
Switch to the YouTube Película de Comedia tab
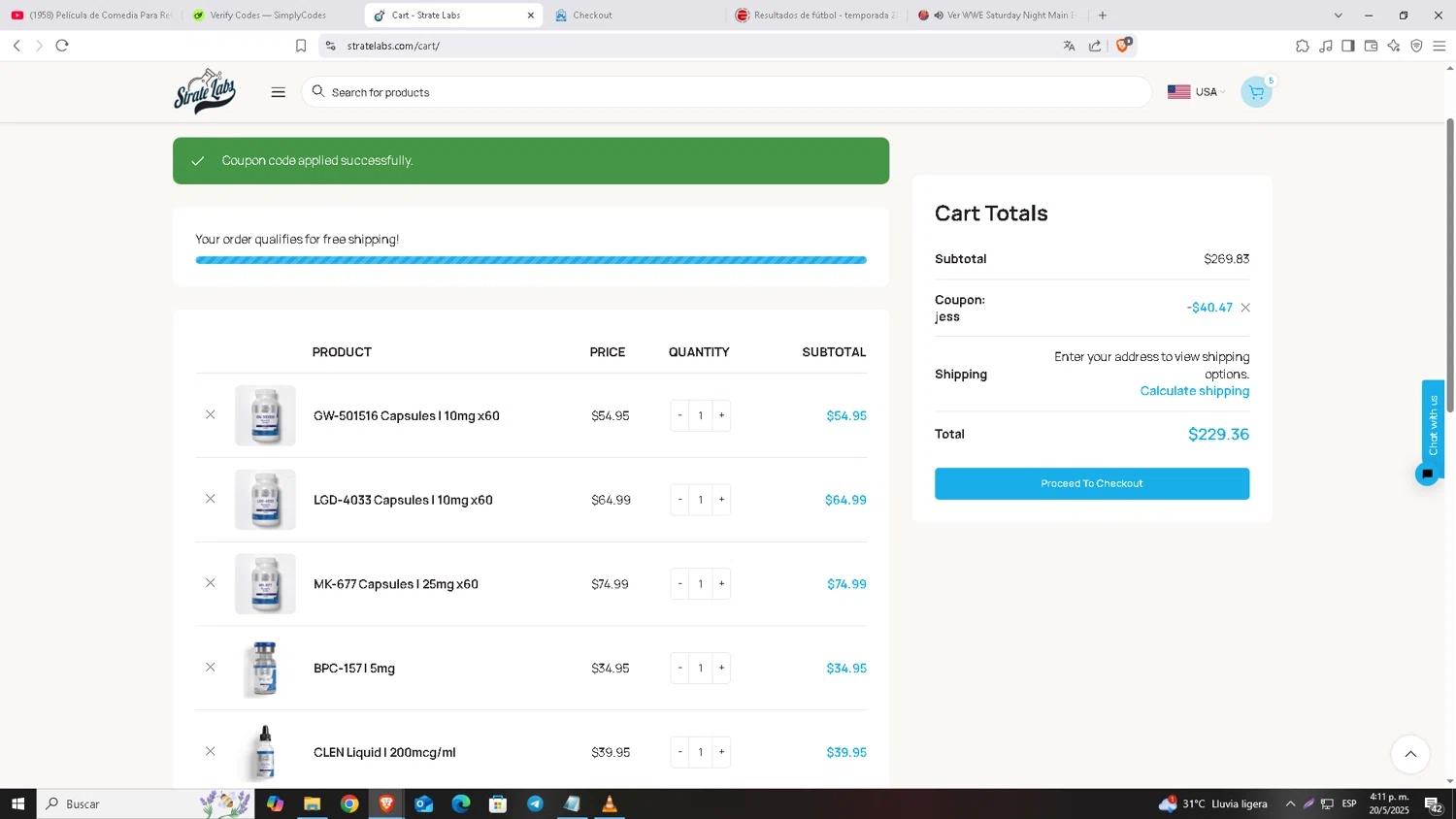tap(91, 16)
